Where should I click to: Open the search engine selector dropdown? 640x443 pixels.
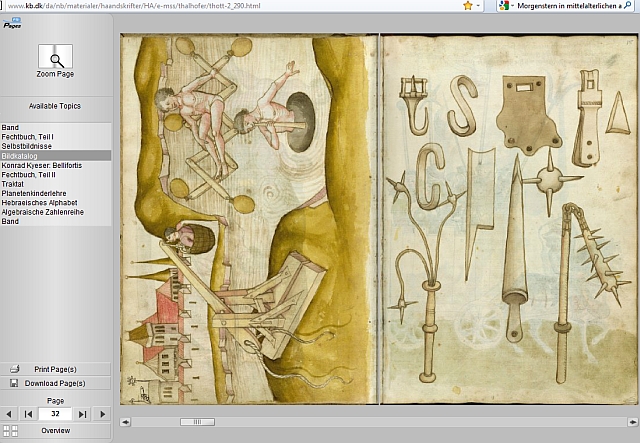[x=512, y=6]
